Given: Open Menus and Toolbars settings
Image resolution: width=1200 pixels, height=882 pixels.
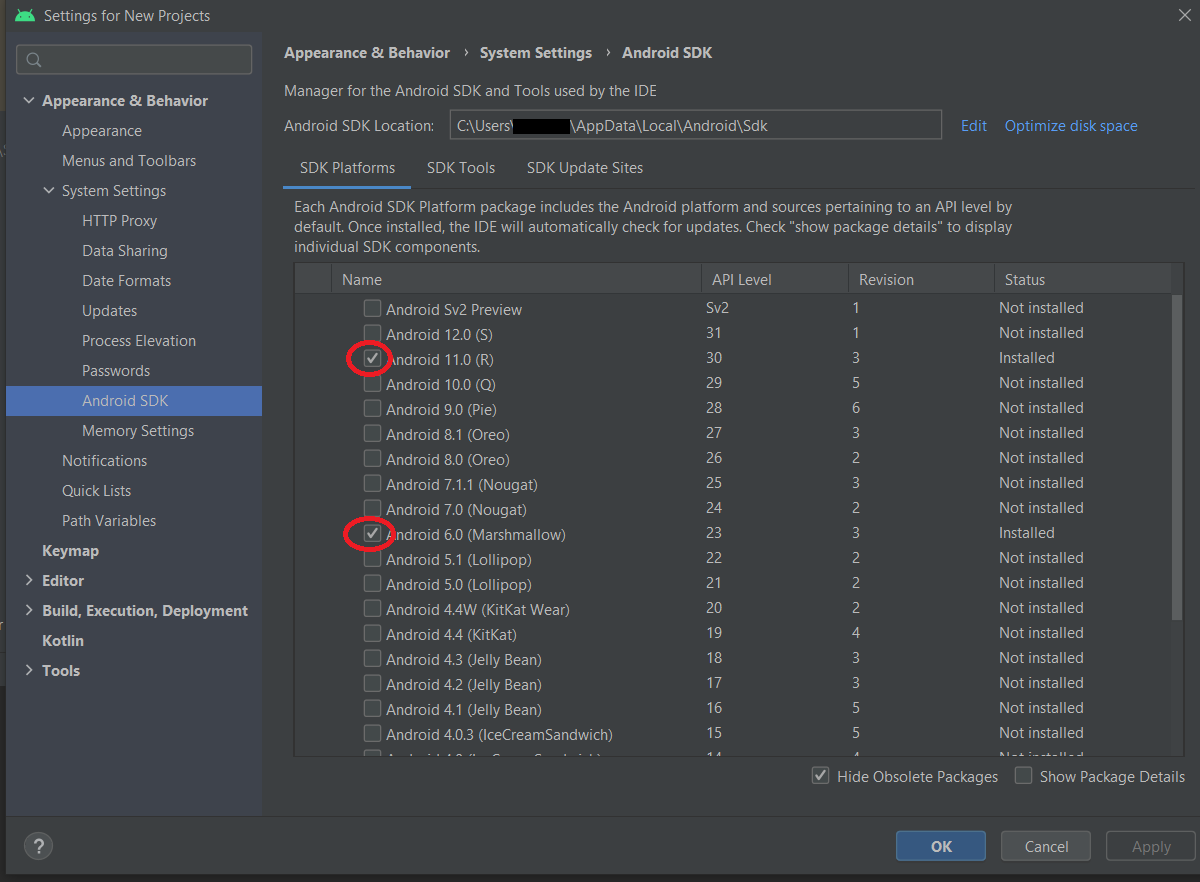Looking at the screenshot, I should [x=129, y=161].
